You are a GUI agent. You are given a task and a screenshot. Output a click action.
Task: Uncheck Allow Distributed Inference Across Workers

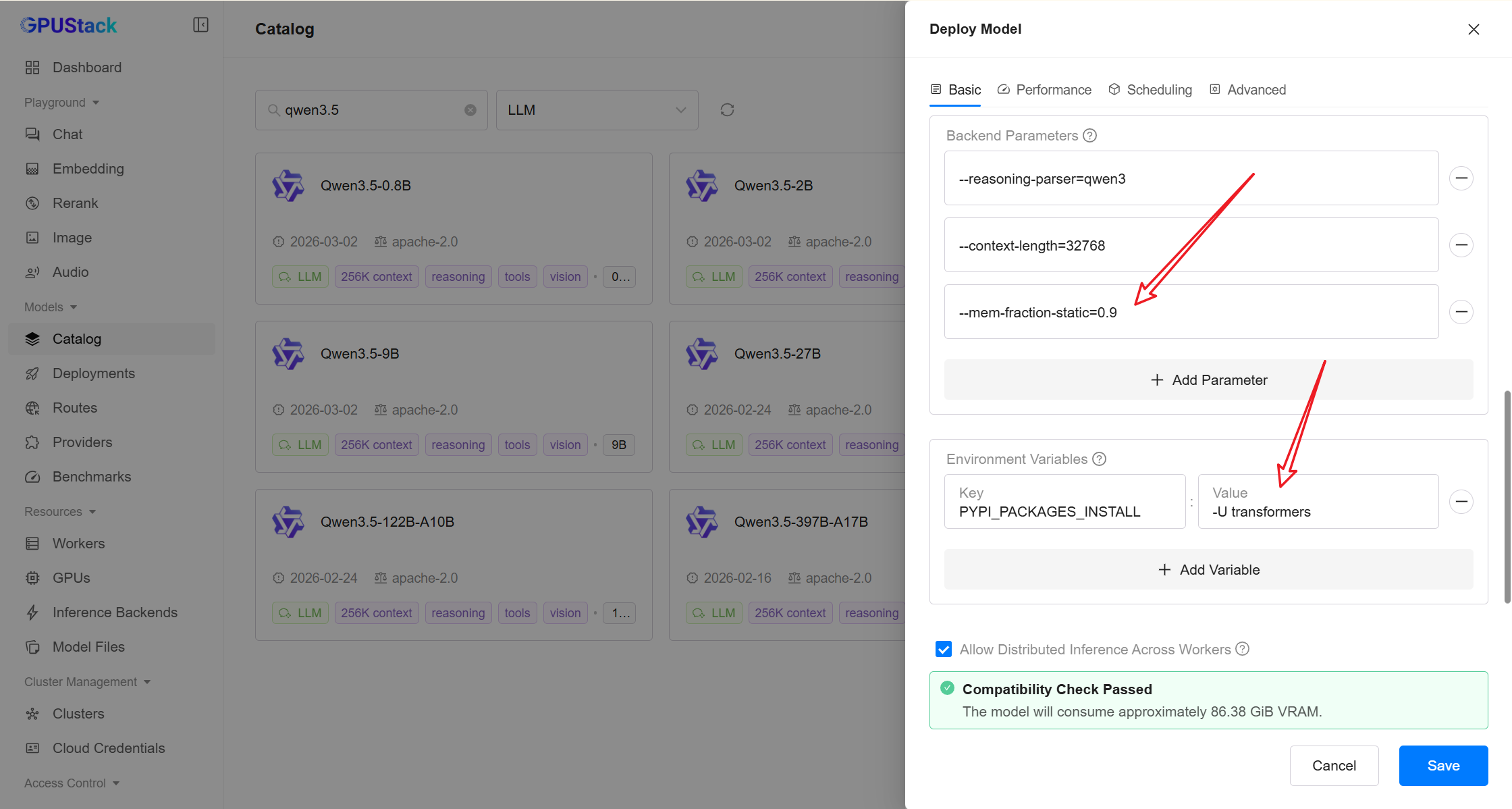[x=944, y=649]
